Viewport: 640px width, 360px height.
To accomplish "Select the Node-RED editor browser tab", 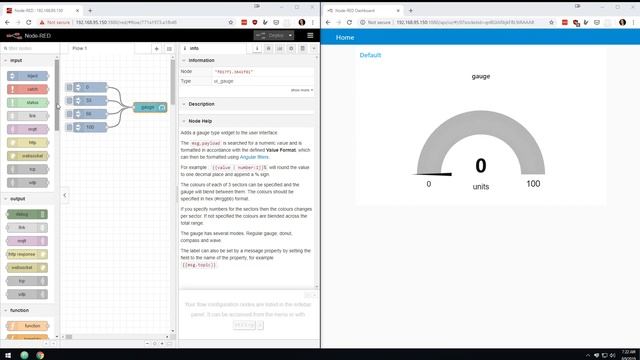I will pyautogui.click(x=43, y=10).
